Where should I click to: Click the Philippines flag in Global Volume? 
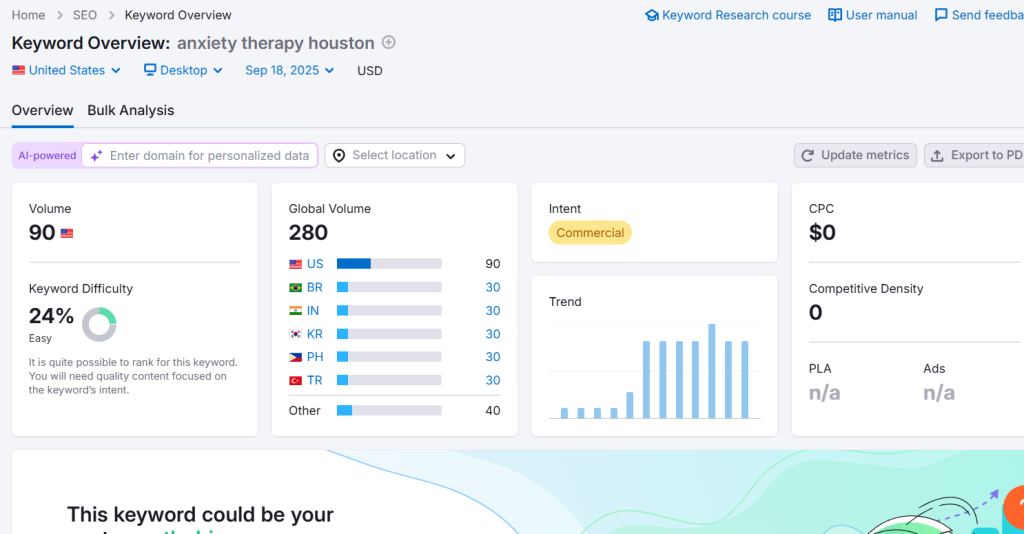(296, 357)
